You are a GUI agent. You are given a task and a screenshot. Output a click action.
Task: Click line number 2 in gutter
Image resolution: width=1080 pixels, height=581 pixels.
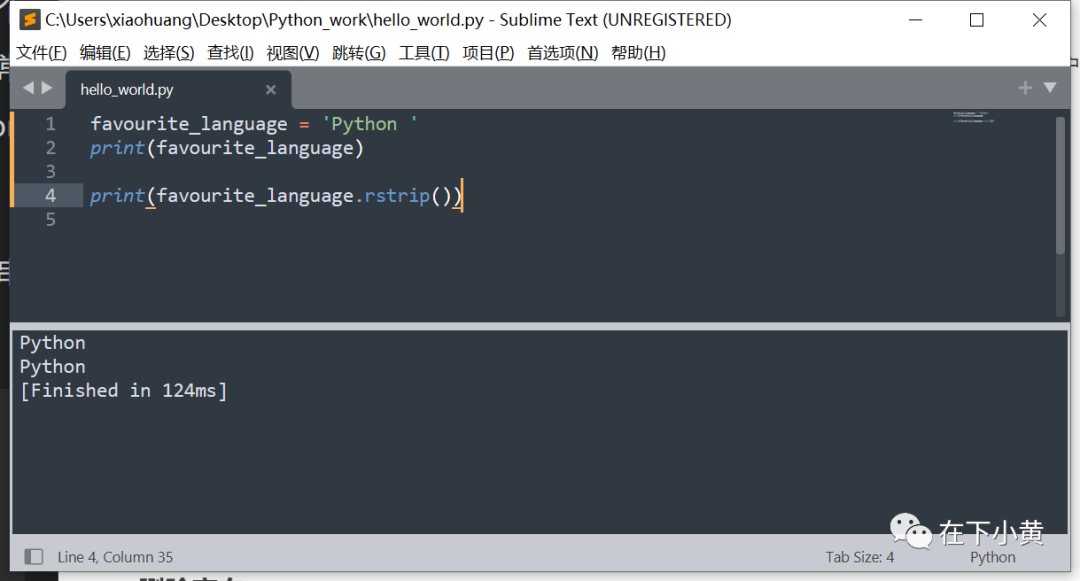click(50, 148)
